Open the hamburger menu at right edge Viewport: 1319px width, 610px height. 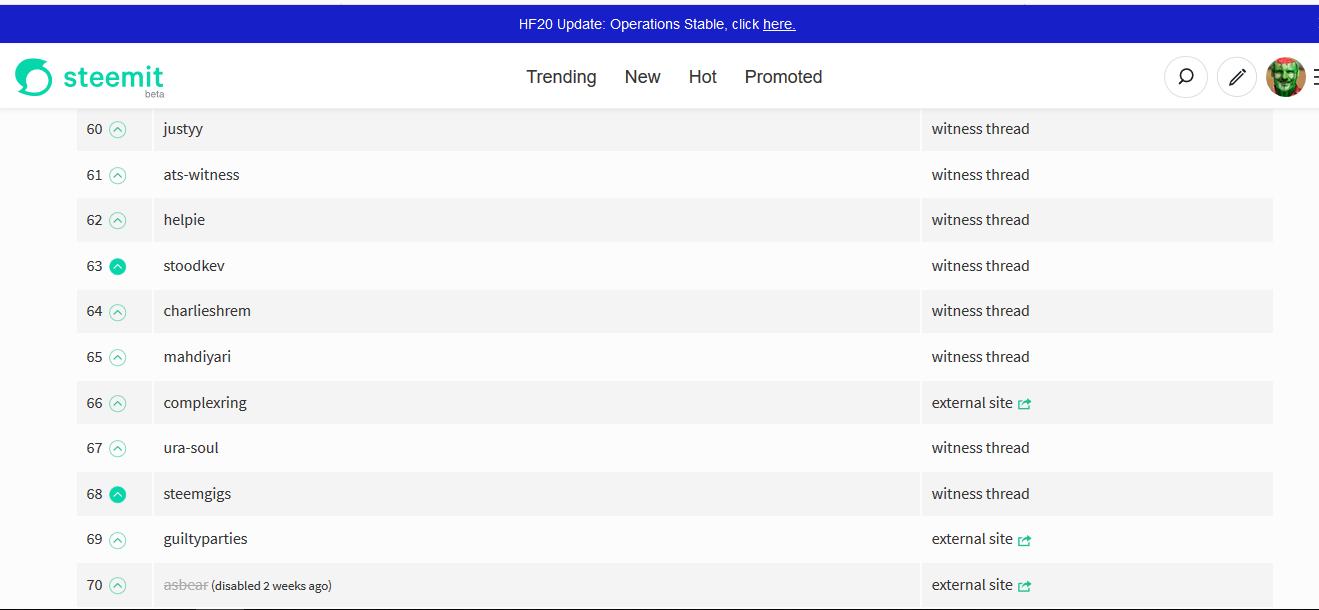pyautogui.click(x=1315, y=77)
